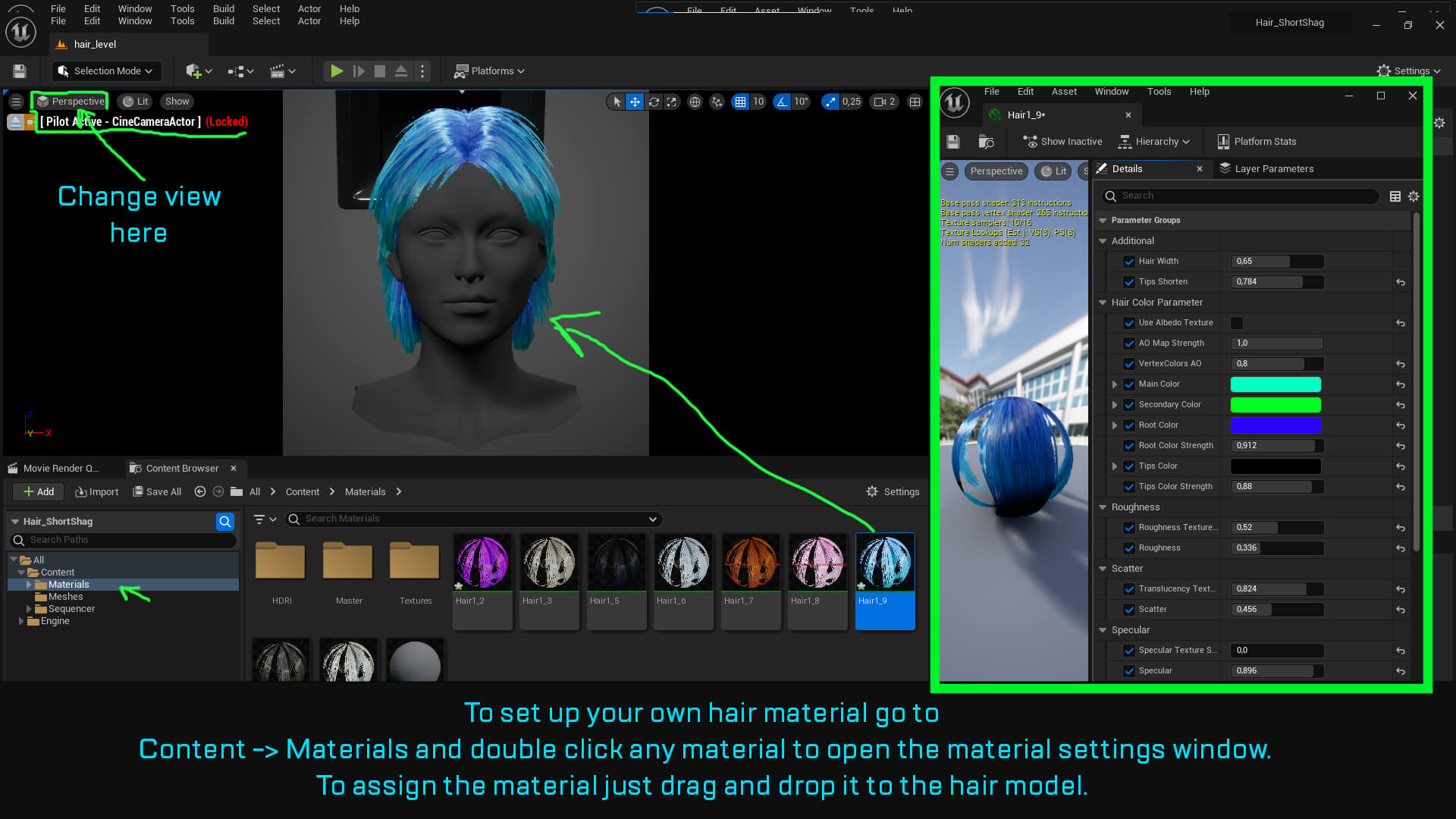Toggle the AO Map Strength checkbox
Image resolution: width=1456 pixels, height=819 pixels.
[1129, 344]
